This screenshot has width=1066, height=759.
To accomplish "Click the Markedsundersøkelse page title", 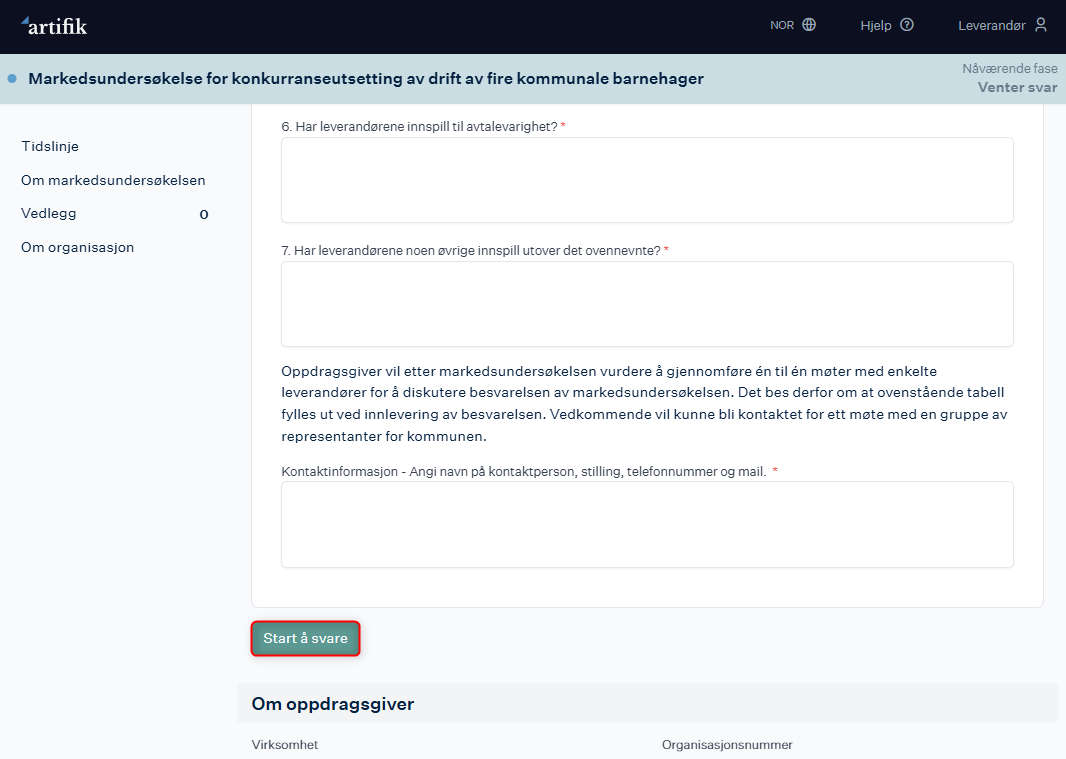I will coord(366,79).
